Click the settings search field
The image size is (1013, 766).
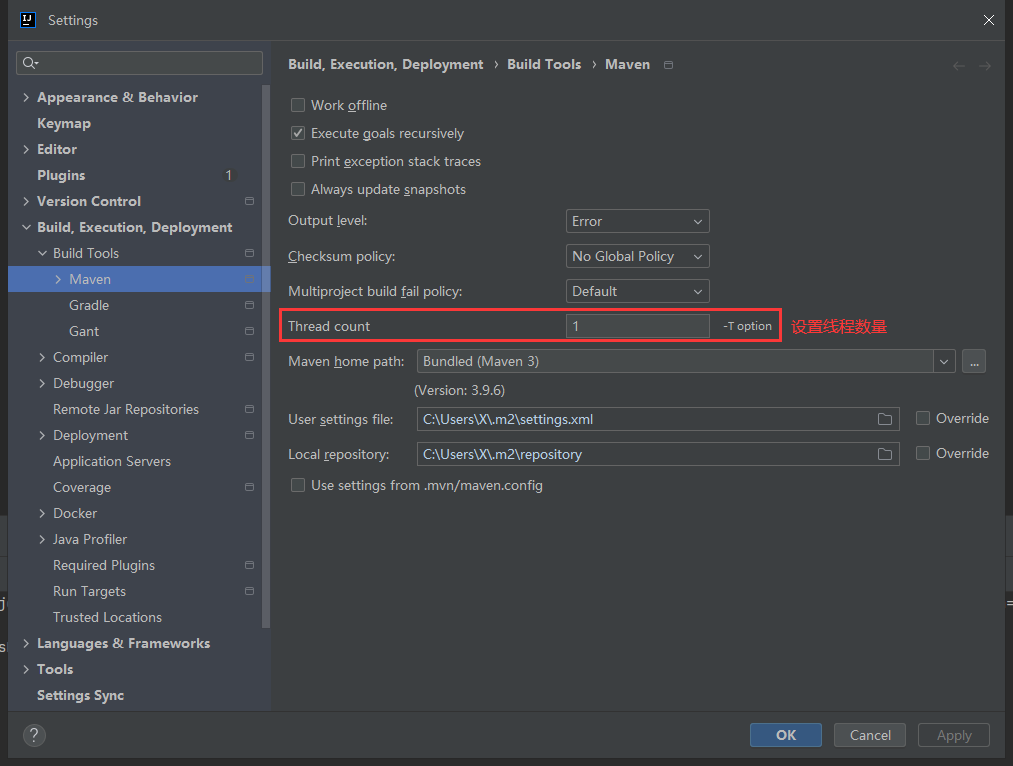pos(140,63)
